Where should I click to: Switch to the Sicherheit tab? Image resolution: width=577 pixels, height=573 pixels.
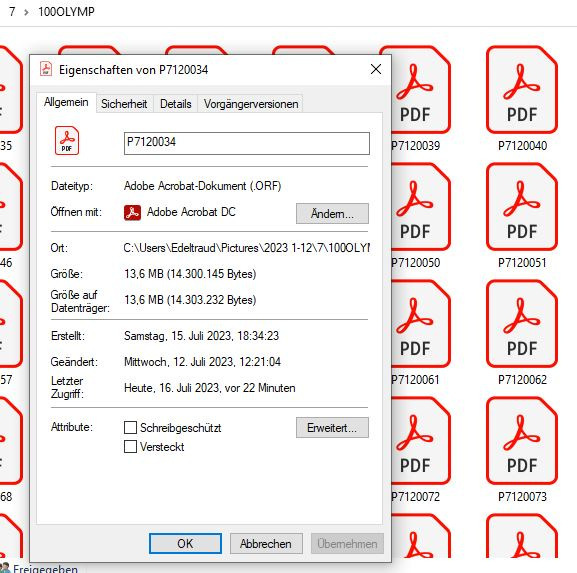coord(124,104)
